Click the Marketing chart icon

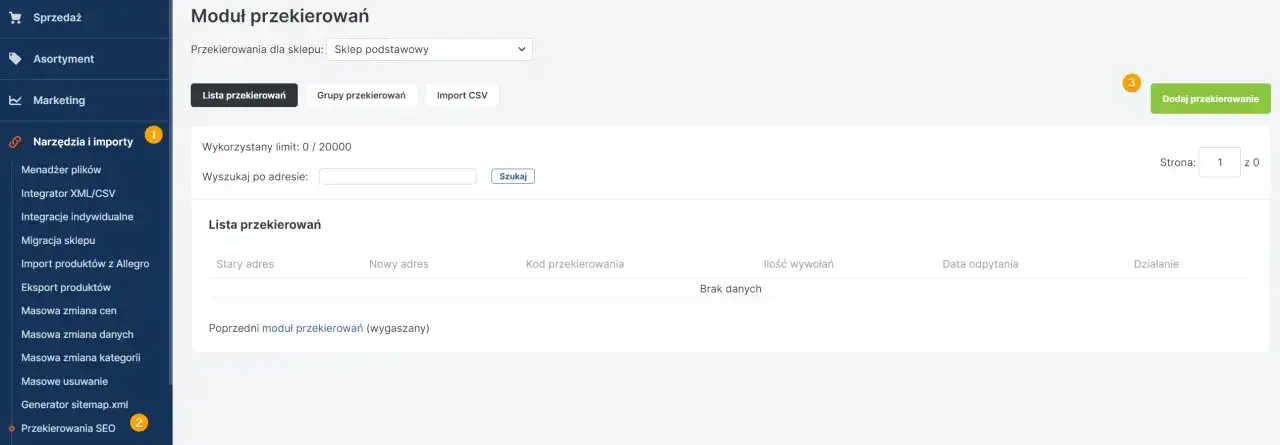[15, 100]
